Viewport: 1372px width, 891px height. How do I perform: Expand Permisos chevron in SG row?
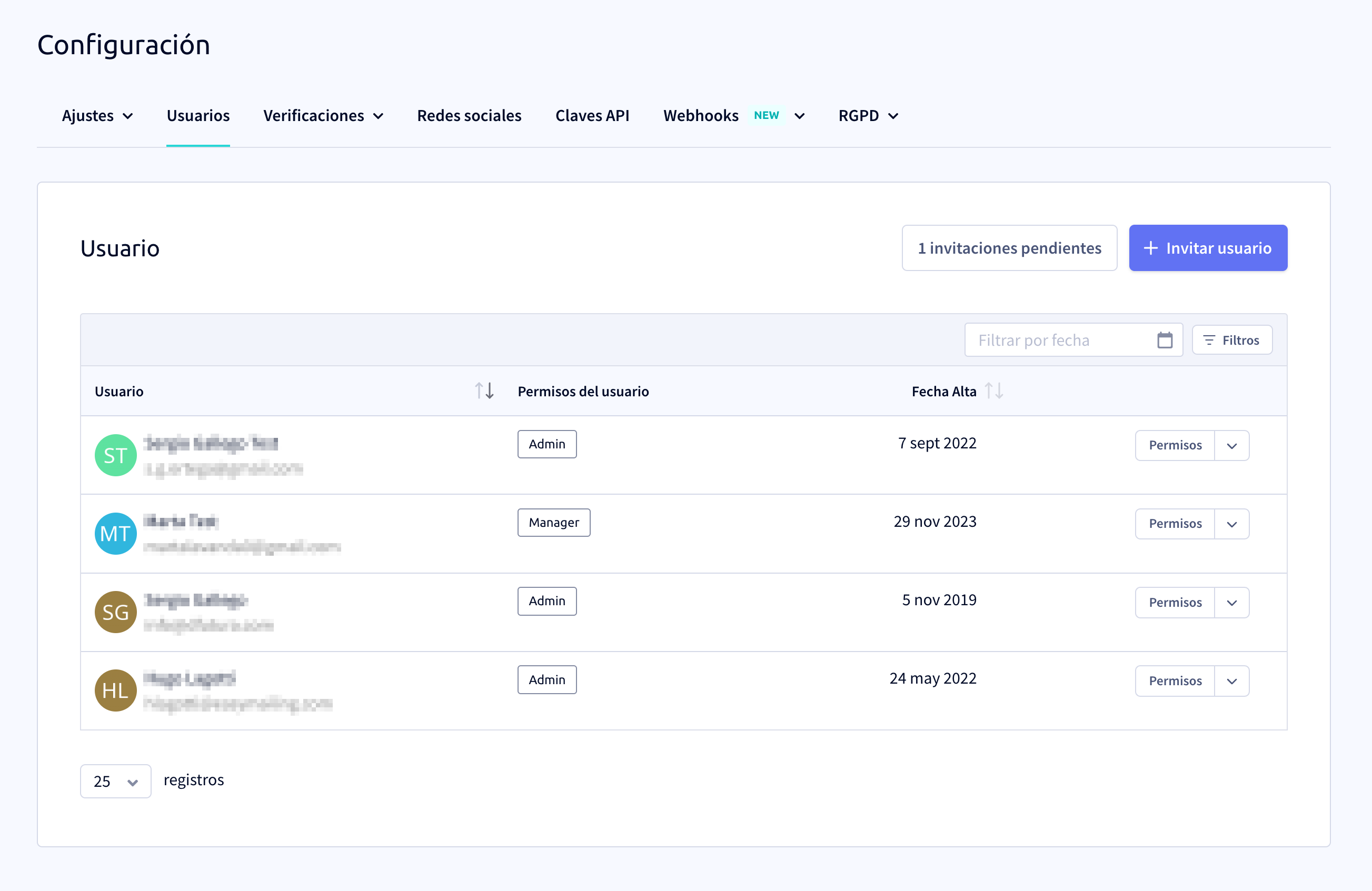point(1232,603)
